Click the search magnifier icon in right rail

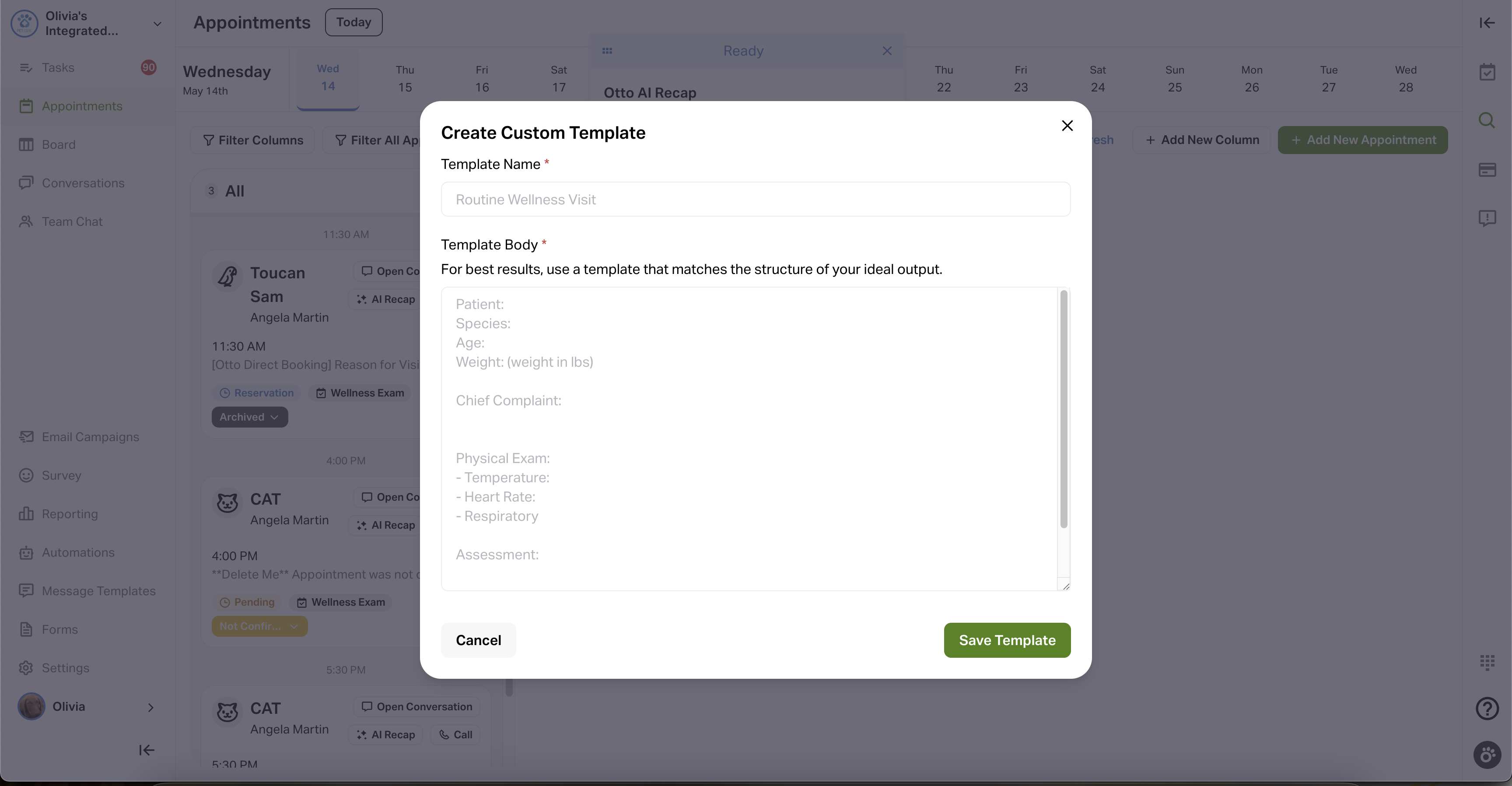pyautogui.click(x=1487, y=120)
